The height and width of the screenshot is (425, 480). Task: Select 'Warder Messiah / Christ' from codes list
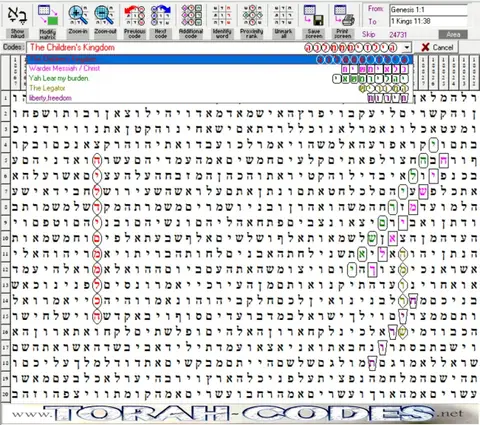pyautogui.click(x=219, y=69)
